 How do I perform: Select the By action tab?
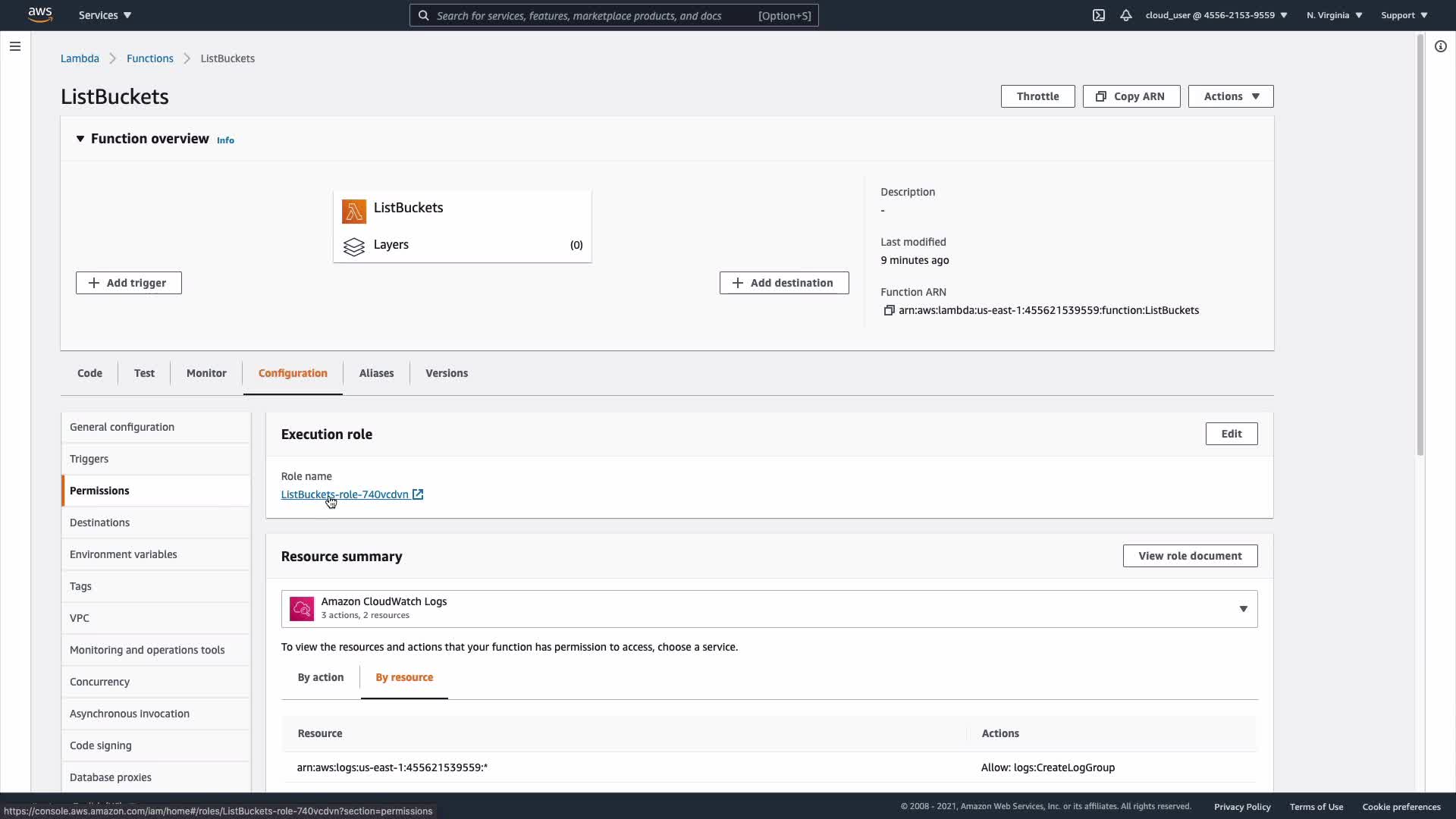pyautogui.click(x=320, y=677)
